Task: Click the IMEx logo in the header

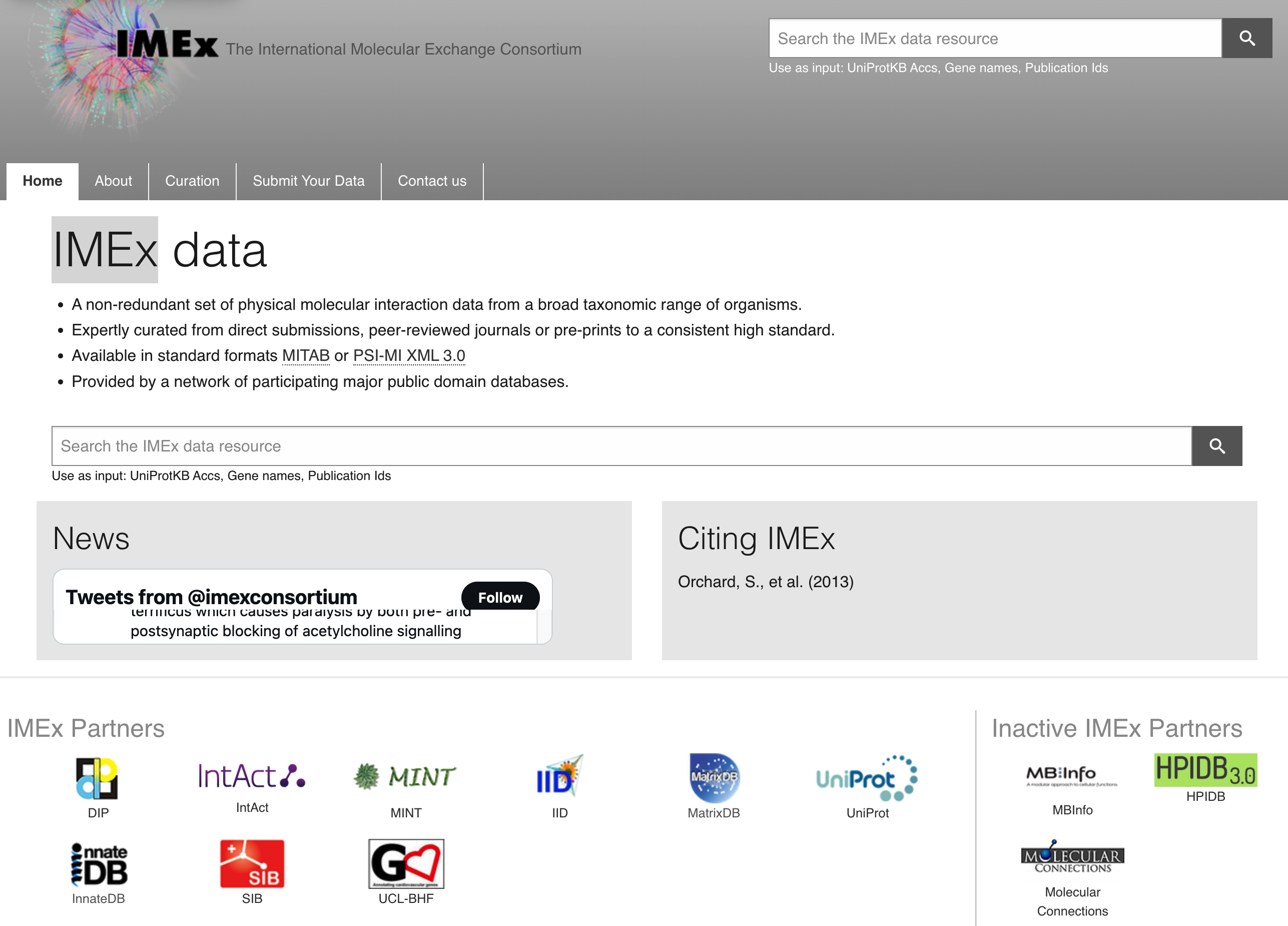Action: pyautogui.click(x=167, y=44)
